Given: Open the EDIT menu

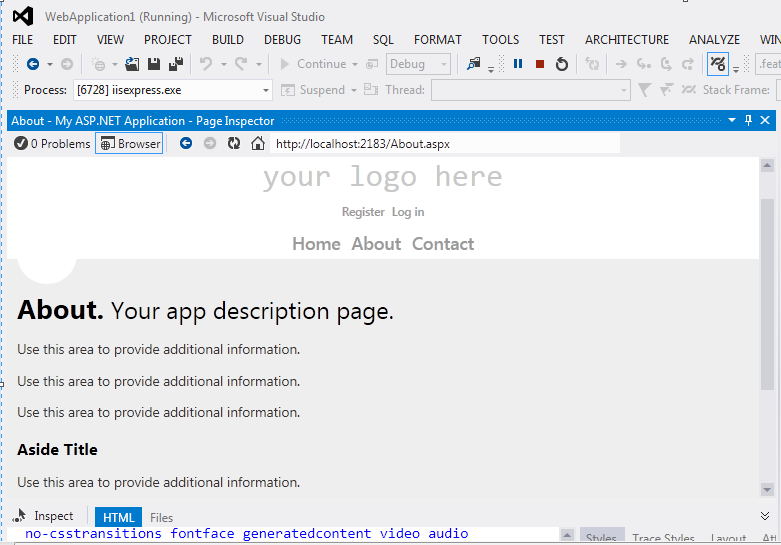Looking at the screenshot, I should pos(65,40).
